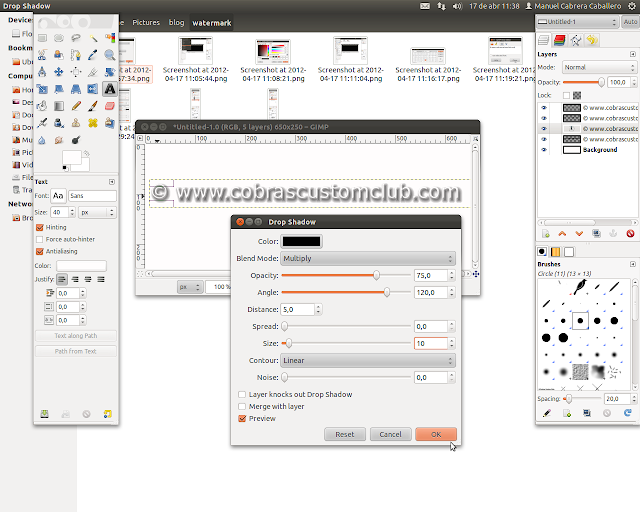Open the Paths dock tab

click(x=576, y=40)
